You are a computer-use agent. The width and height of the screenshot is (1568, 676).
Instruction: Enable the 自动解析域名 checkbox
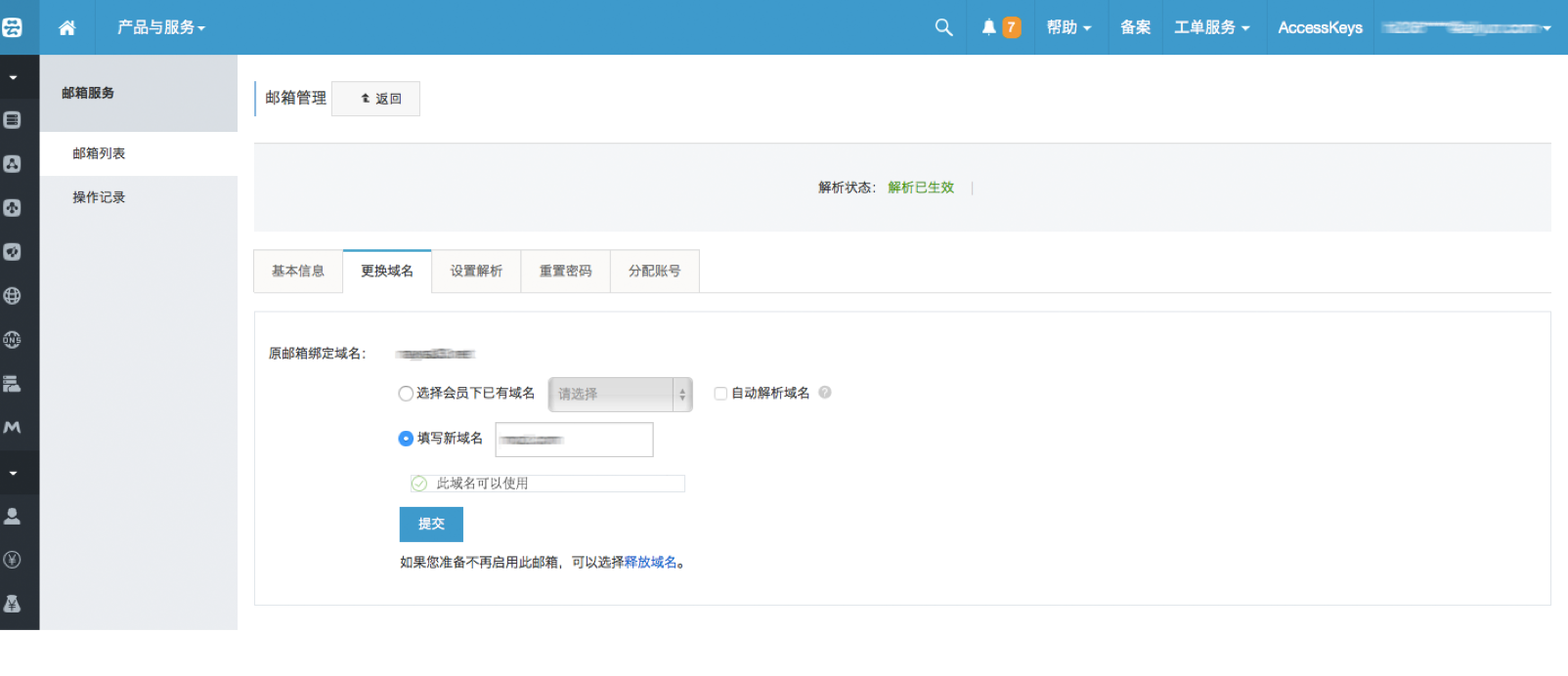pyautogui.click(x=720, y=394)
